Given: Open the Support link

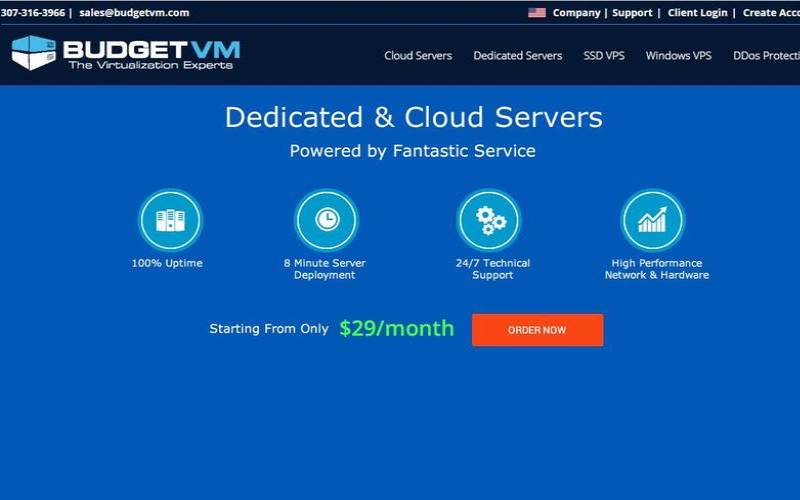Looking at the screenshot, I should (632, 13).
